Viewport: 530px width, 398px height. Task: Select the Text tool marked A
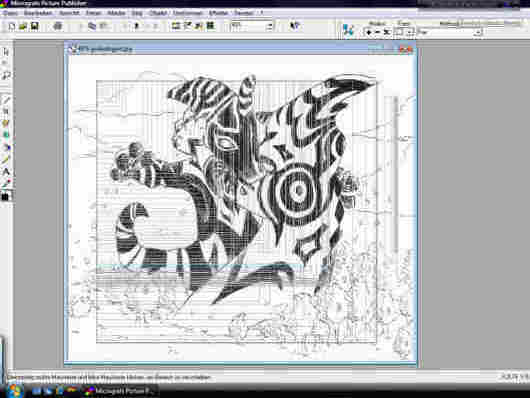[x=6, y=172]
